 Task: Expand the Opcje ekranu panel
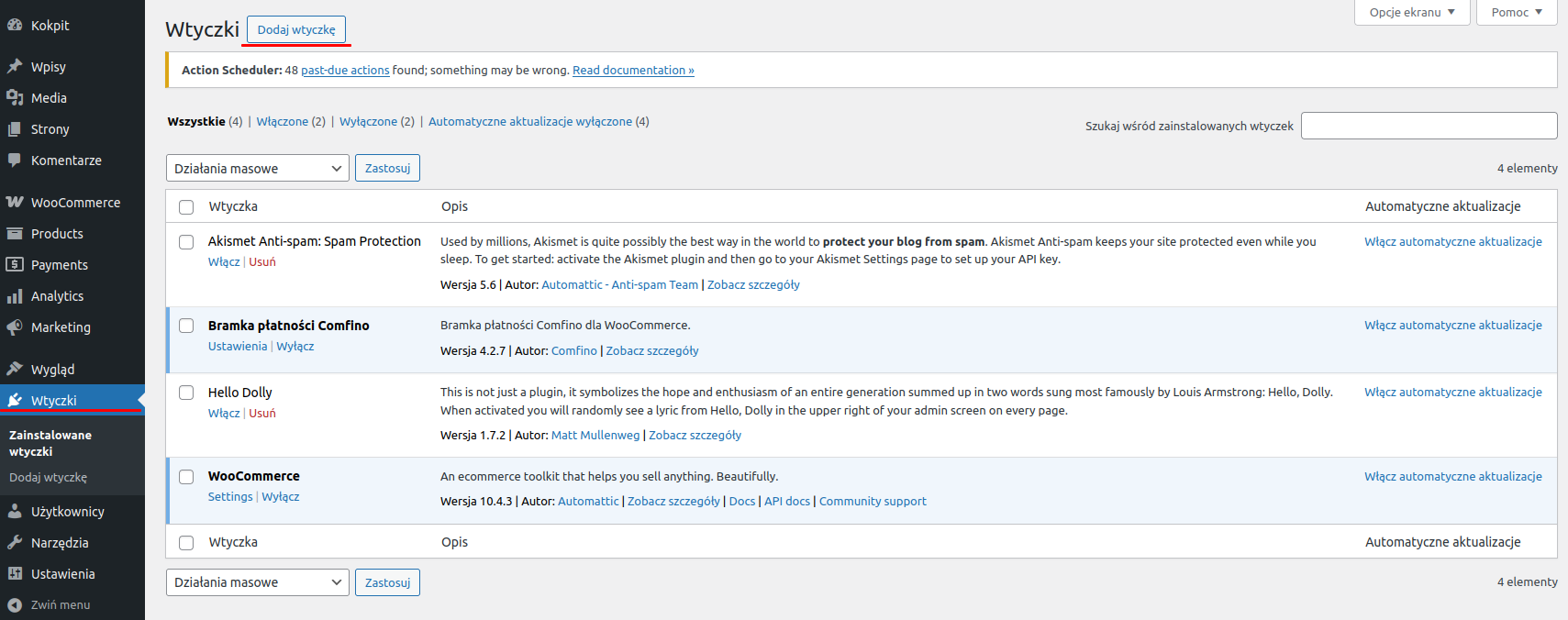[1412, 13]
